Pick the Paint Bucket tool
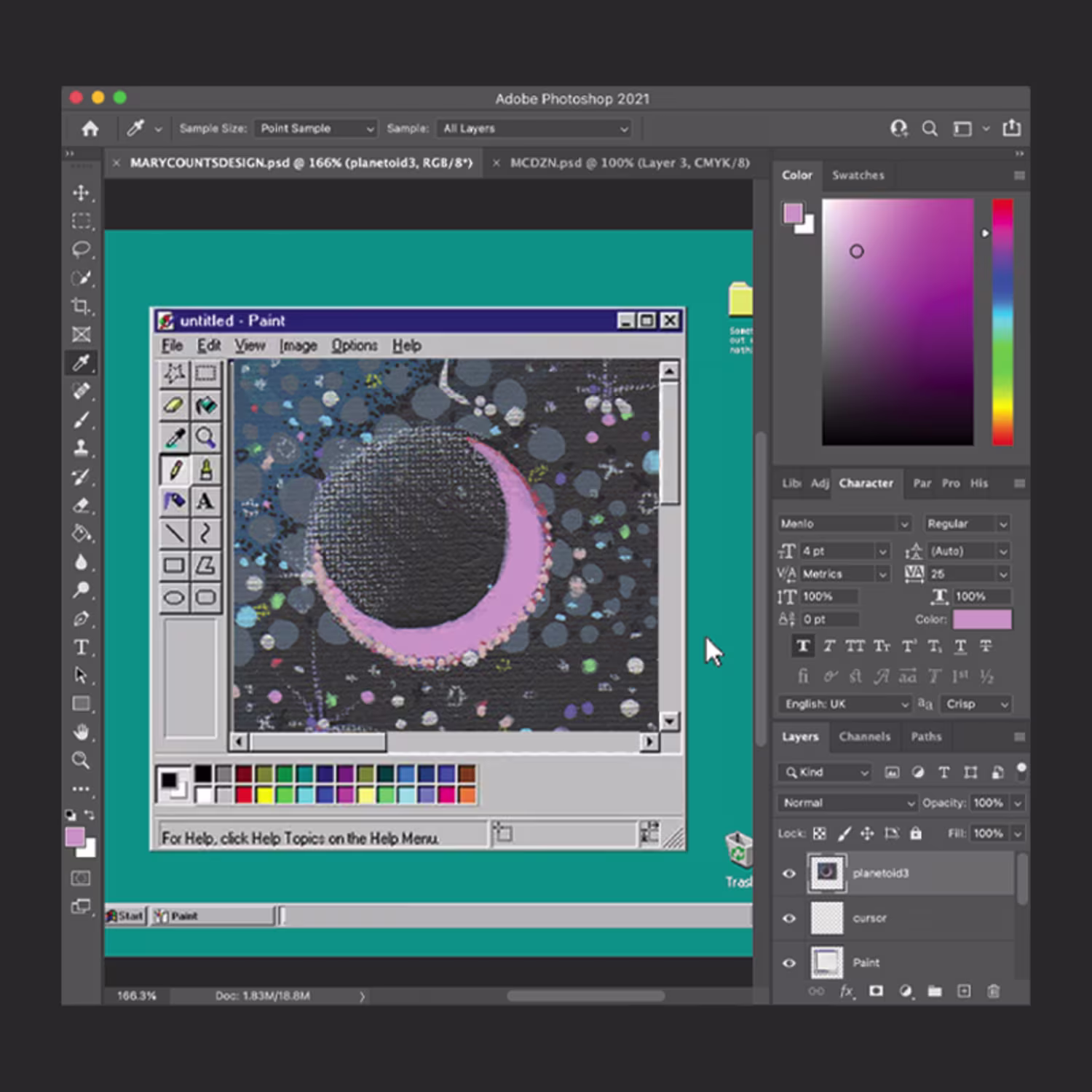 pyautogui.click(x=81, y=534)
